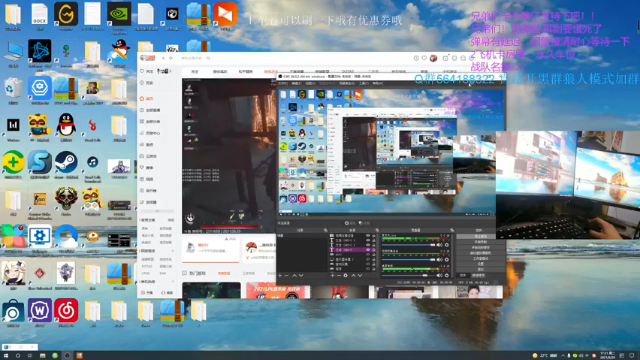Add a new scene using the plus button
The width and height of the screenshot is (640, 360).
tap(280, 276)
